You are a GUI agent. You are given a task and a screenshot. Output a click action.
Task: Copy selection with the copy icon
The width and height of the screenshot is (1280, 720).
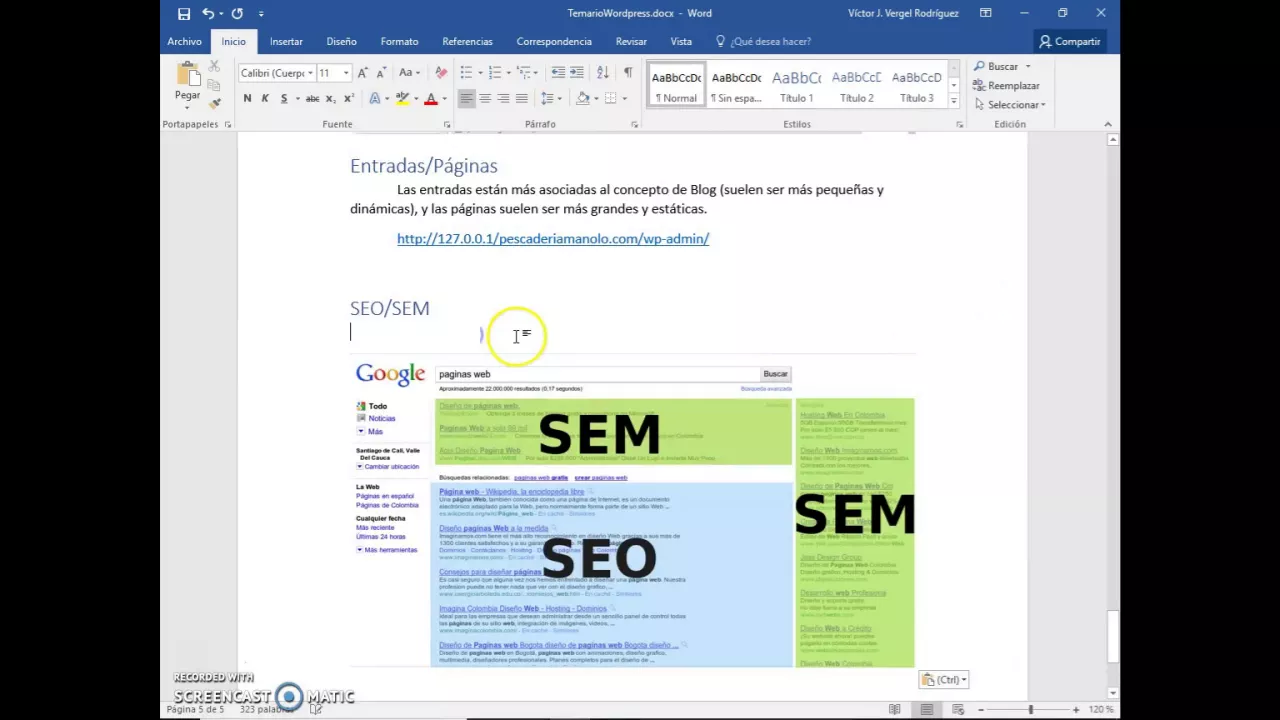(214, 85)
